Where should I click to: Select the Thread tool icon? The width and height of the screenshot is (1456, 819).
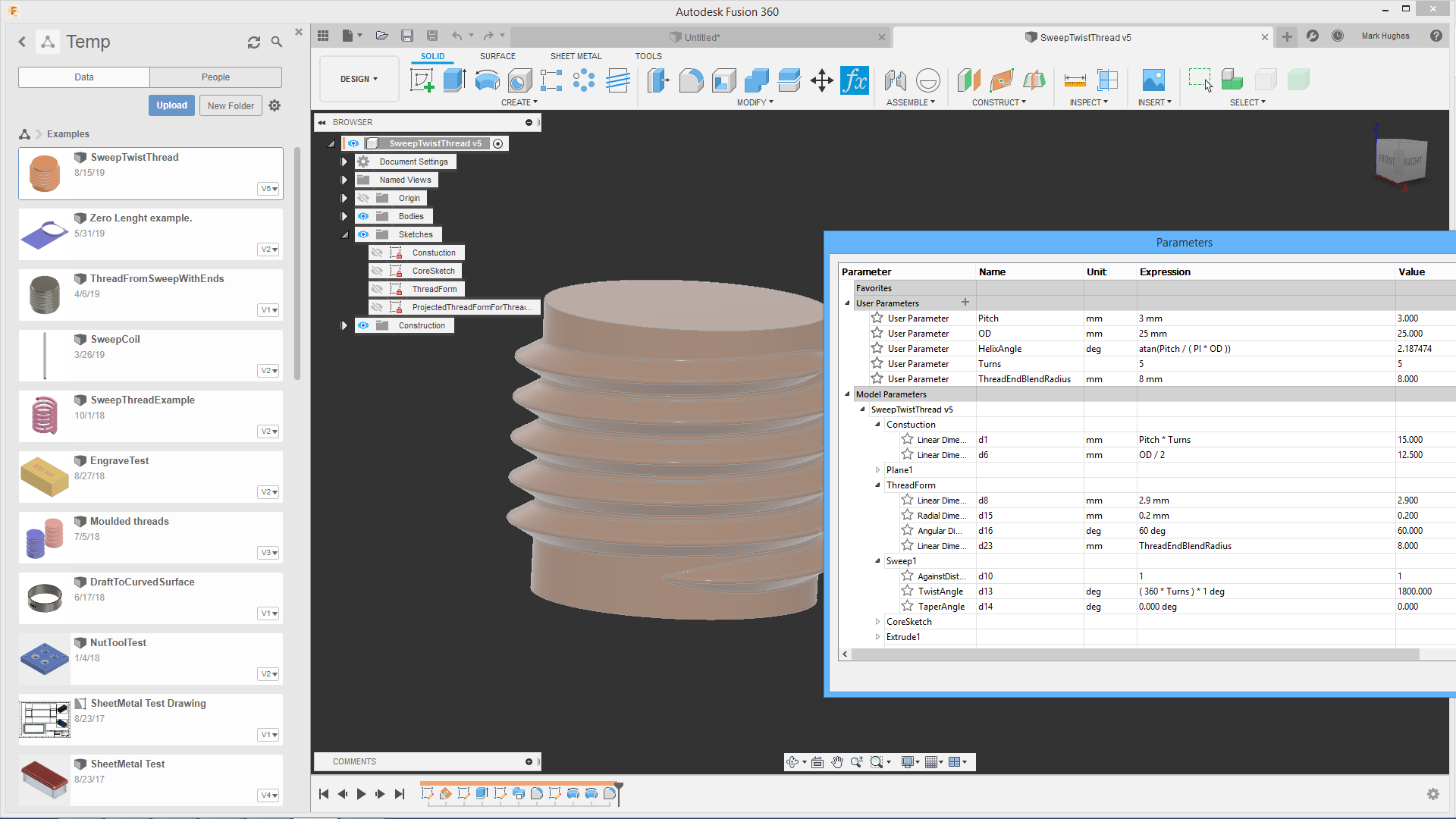tap(618, 80)
